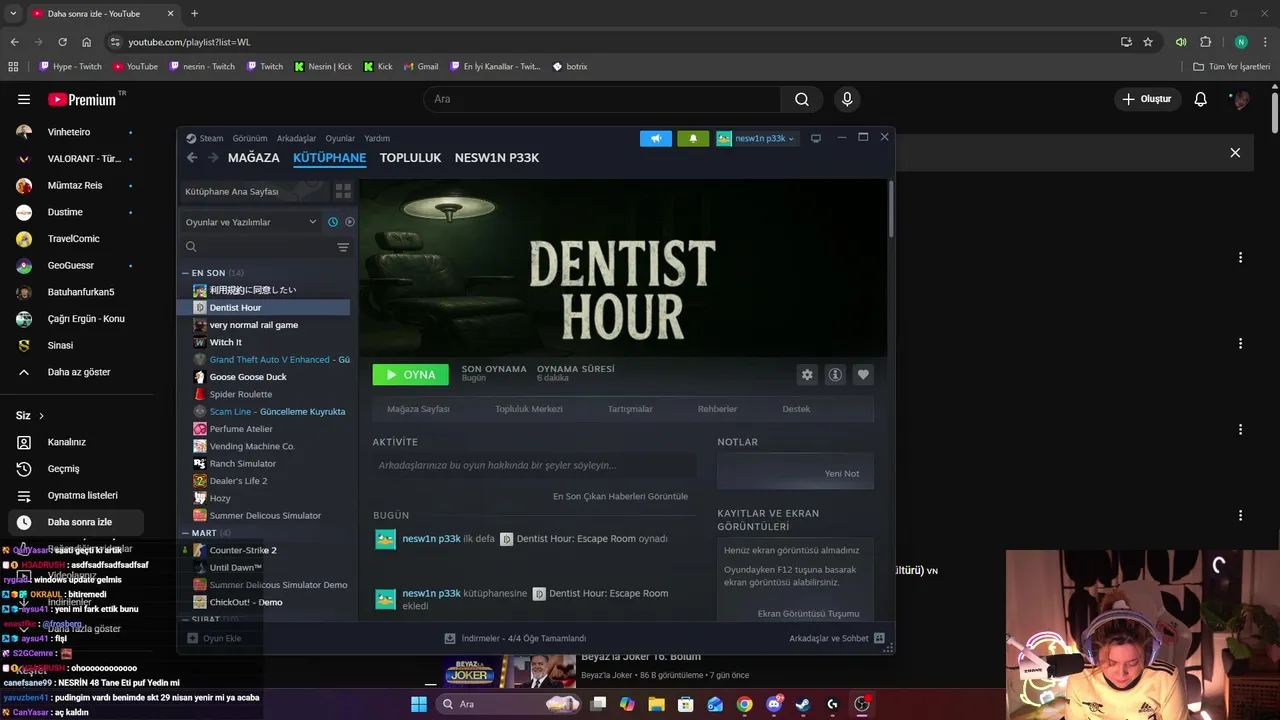
Task: Switch Steam library to grid collections view
Action: click(343, 191)
